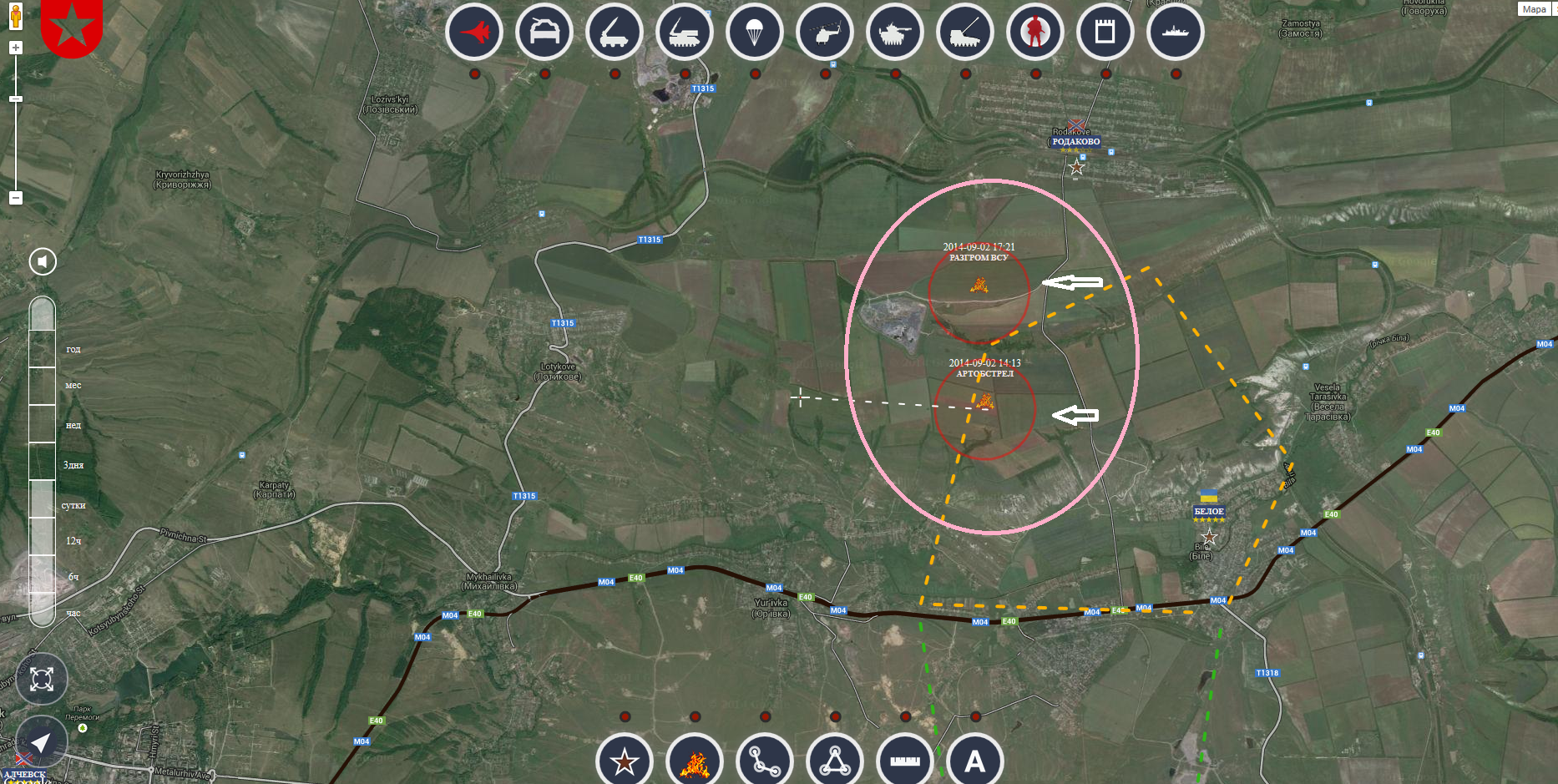The image size is (1558, 784).
Task: Select the polyline path drawing tool
Action: coord(765,761)
